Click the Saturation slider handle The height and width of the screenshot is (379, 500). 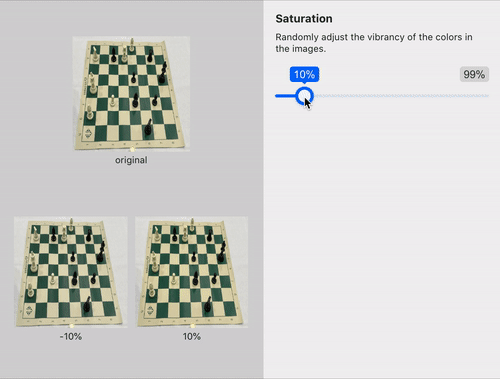tap(304, 96)
